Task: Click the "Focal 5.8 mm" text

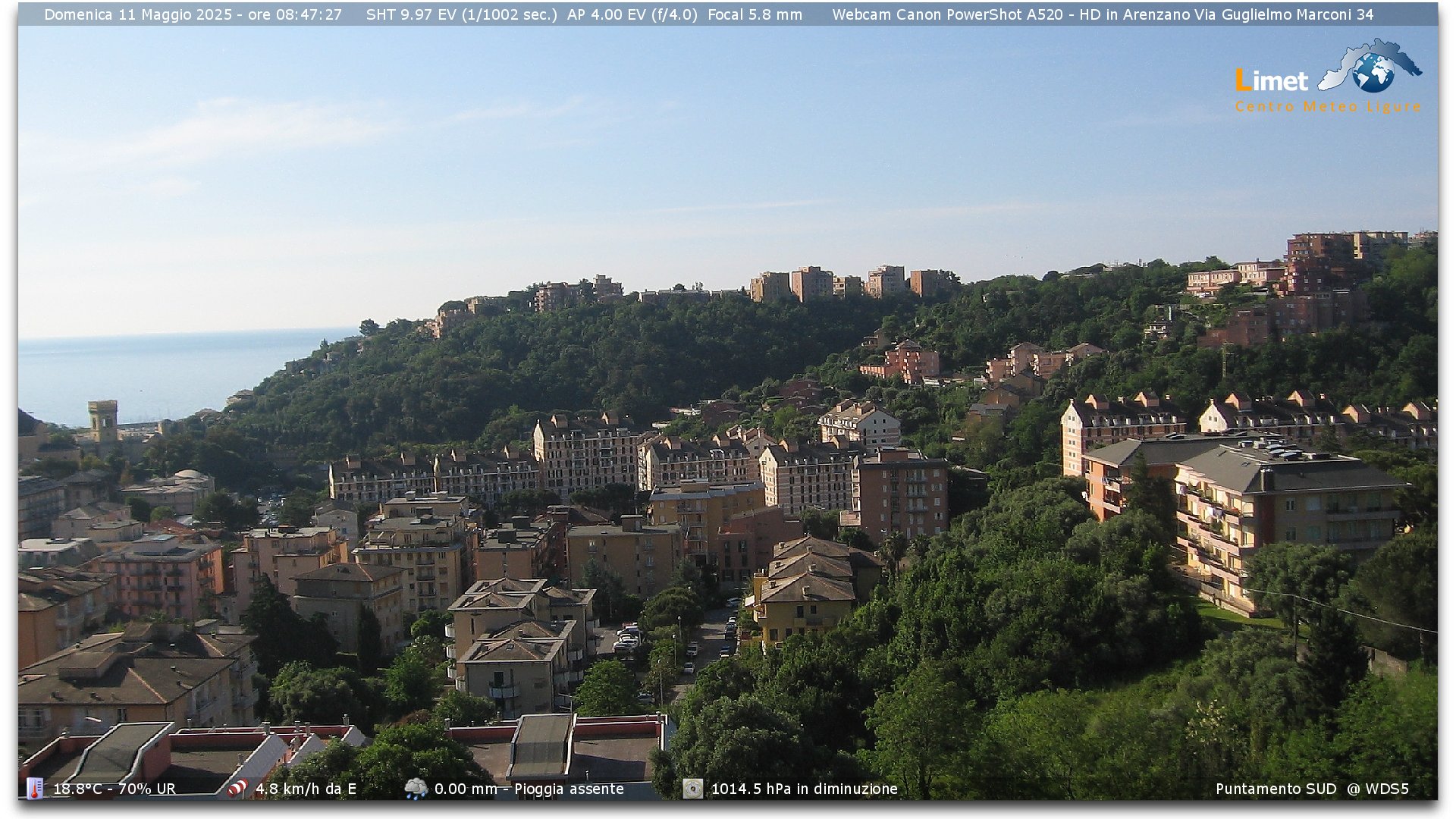Action: pyautogui.click(x=755, y=14)
